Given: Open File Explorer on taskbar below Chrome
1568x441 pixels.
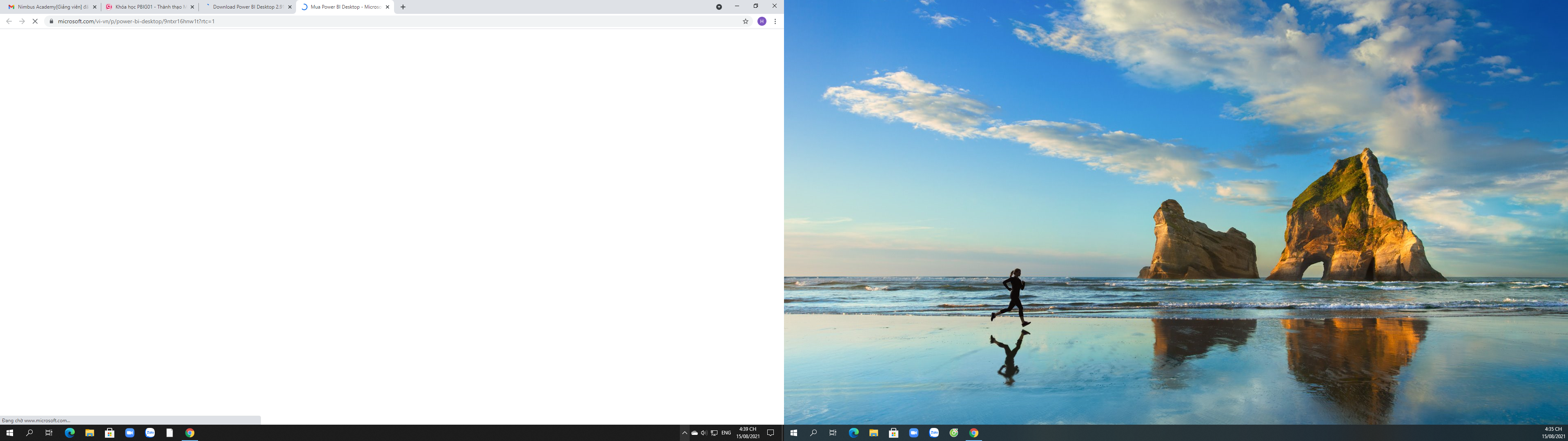Looking at the screenshot, I should pos(89,433).
